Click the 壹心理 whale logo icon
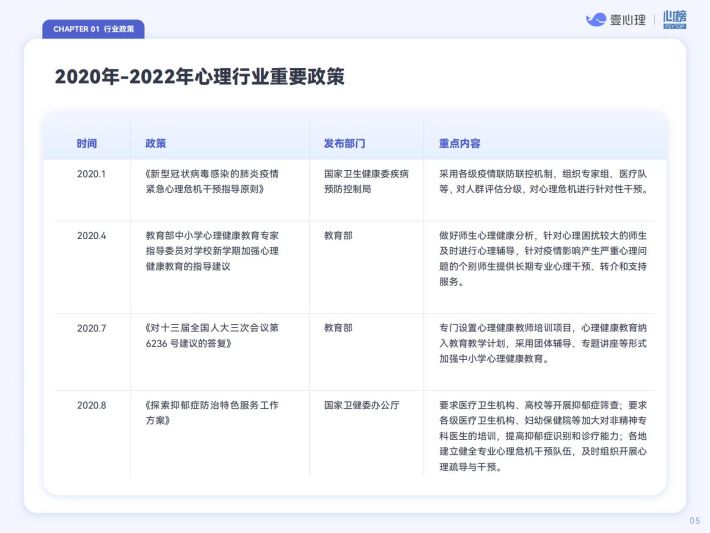Viewport: 710px width, 533px height. click(596, 19)
